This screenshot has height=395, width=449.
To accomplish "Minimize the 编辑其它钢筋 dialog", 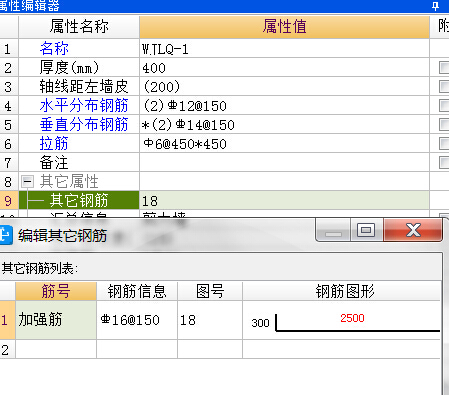I will click(333, 230).
